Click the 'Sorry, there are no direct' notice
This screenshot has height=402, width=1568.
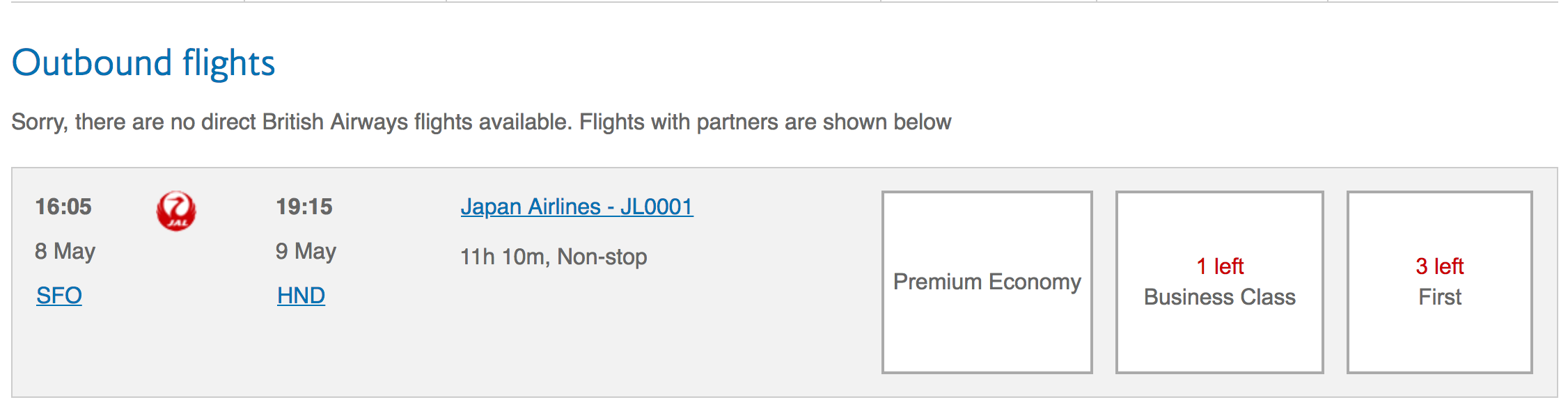[279, 122]
